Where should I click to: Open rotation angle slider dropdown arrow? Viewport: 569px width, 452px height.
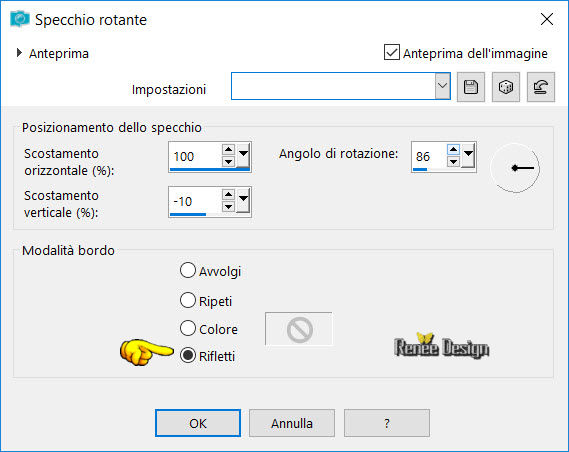pos(468,155)
